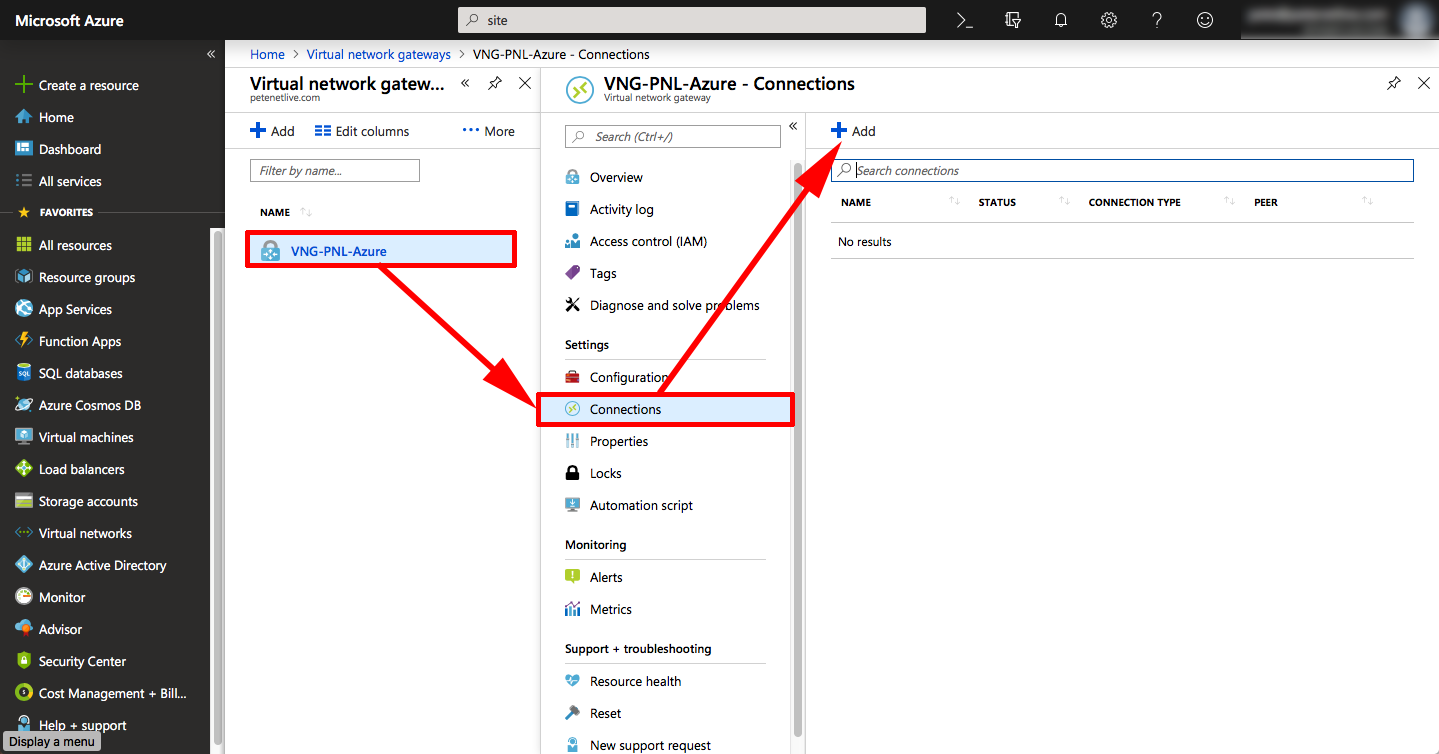Open Virtual machines favorite

74,437
